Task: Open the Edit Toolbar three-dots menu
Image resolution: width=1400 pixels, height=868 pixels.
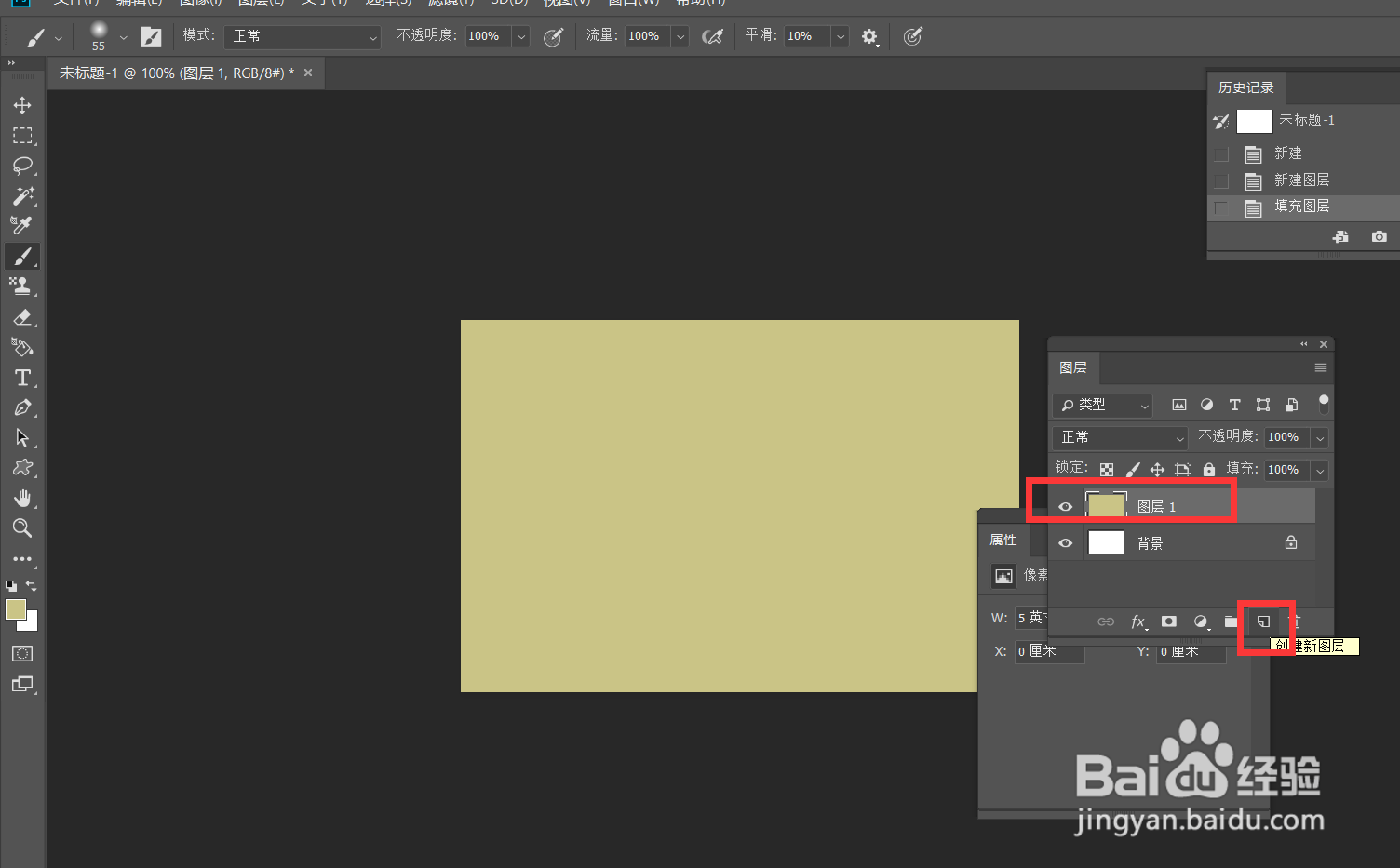Action: [22, 559]
